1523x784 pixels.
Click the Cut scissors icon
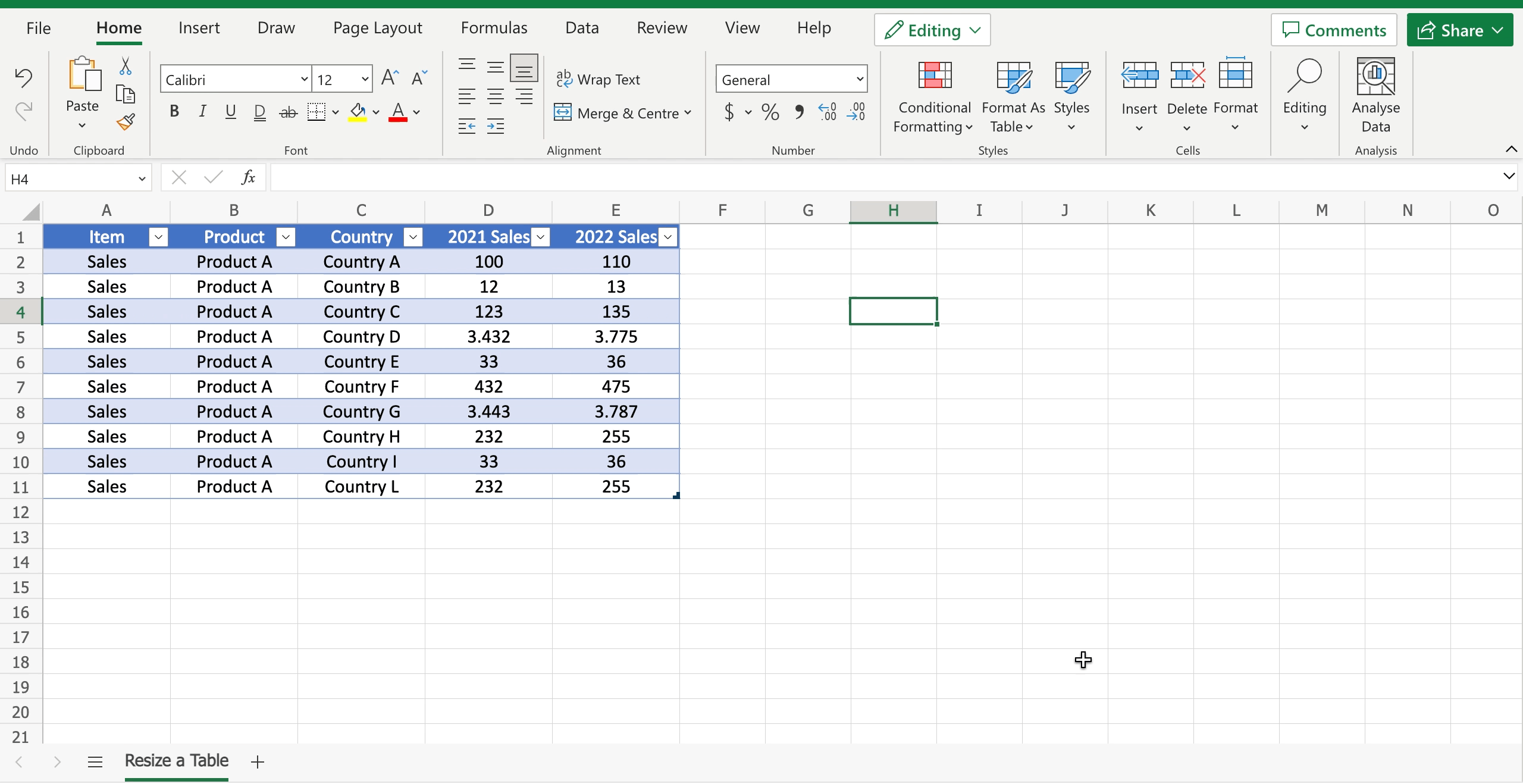pos(125,65)
